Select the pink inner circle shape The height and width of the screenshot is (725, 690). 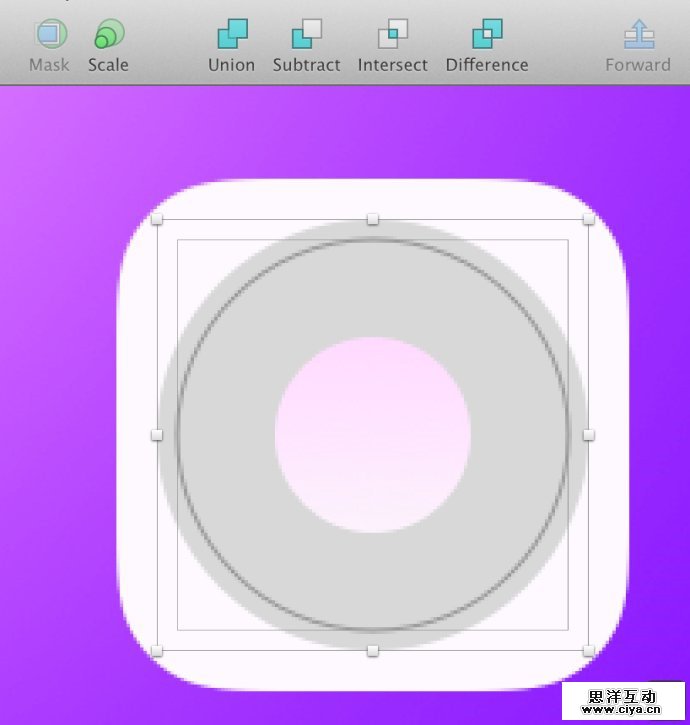pos(373,435)
